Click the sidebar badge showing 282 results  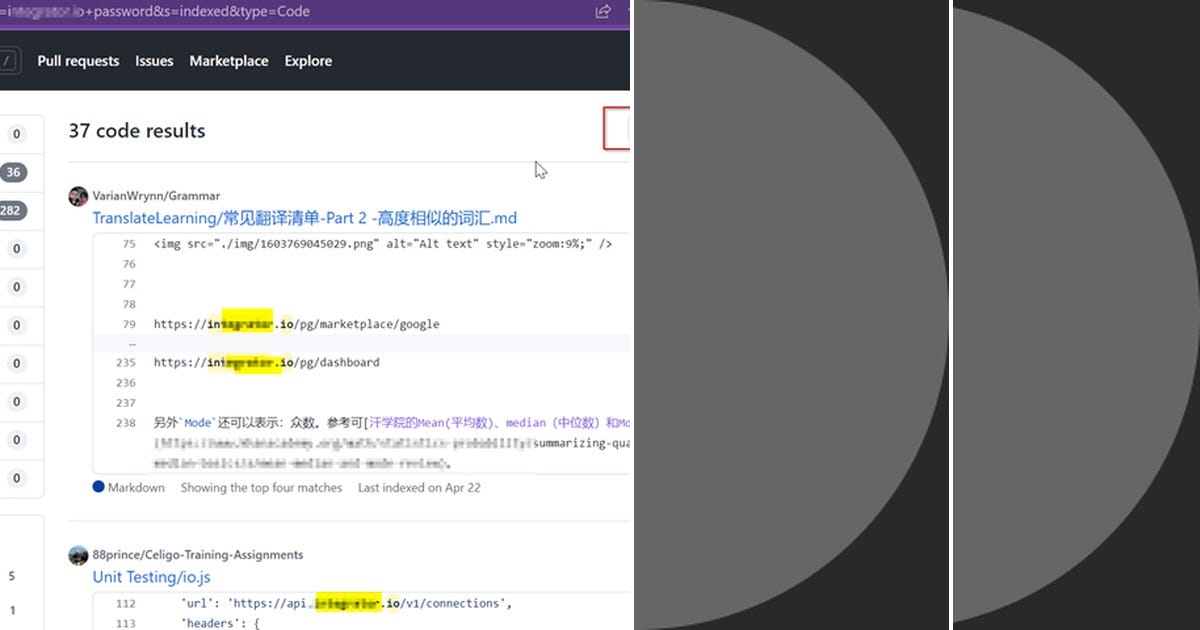coord(12,211)
